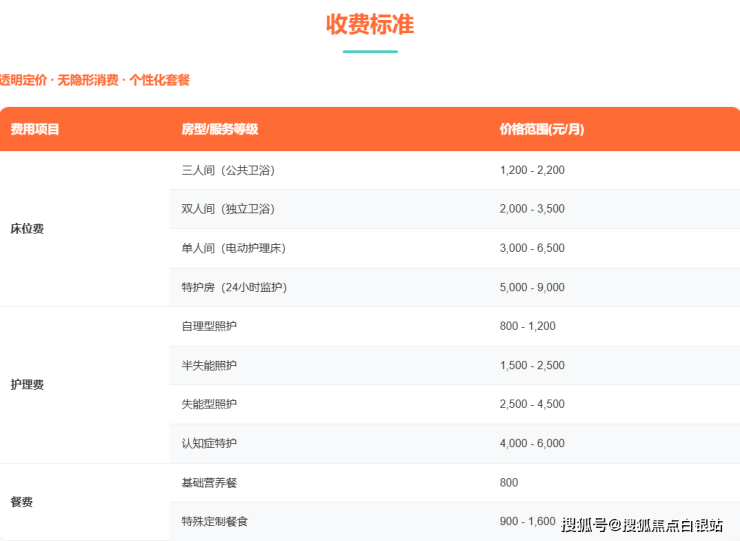Image resolution: width=740 pixels, height=541 pixels.
Task: Click the 价格范围(元/月) column header
Action: tap(541, 129)
